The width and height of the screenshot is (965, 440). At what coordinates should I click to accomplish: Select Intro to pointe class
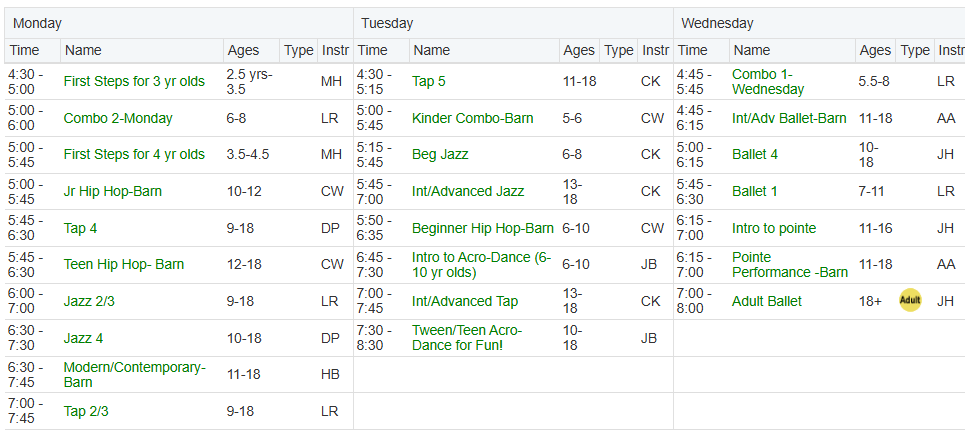click(774, 228)
